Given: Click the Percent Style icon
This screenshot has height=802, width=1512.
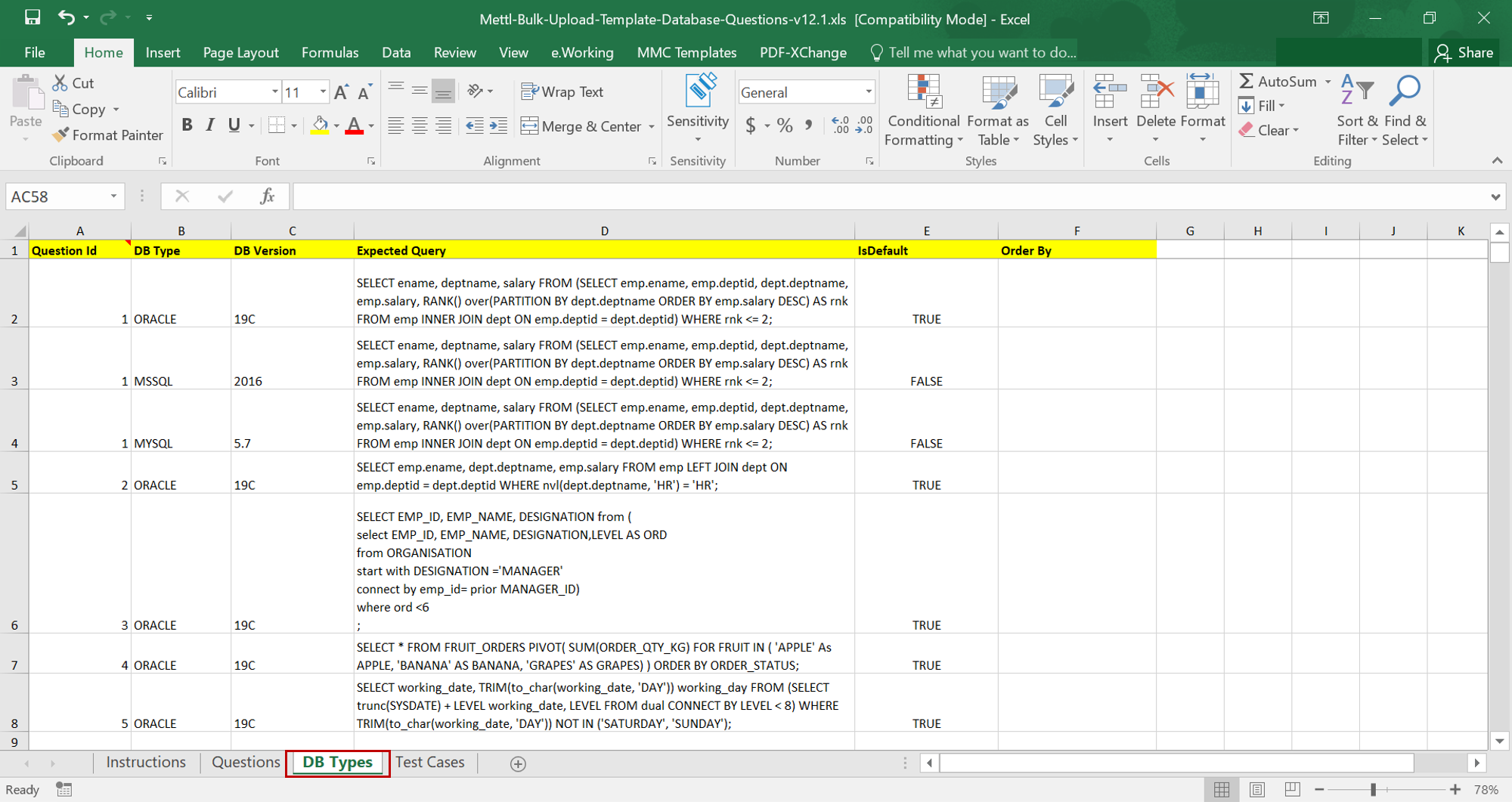Looking at the screenshot, I should (785, 125).
